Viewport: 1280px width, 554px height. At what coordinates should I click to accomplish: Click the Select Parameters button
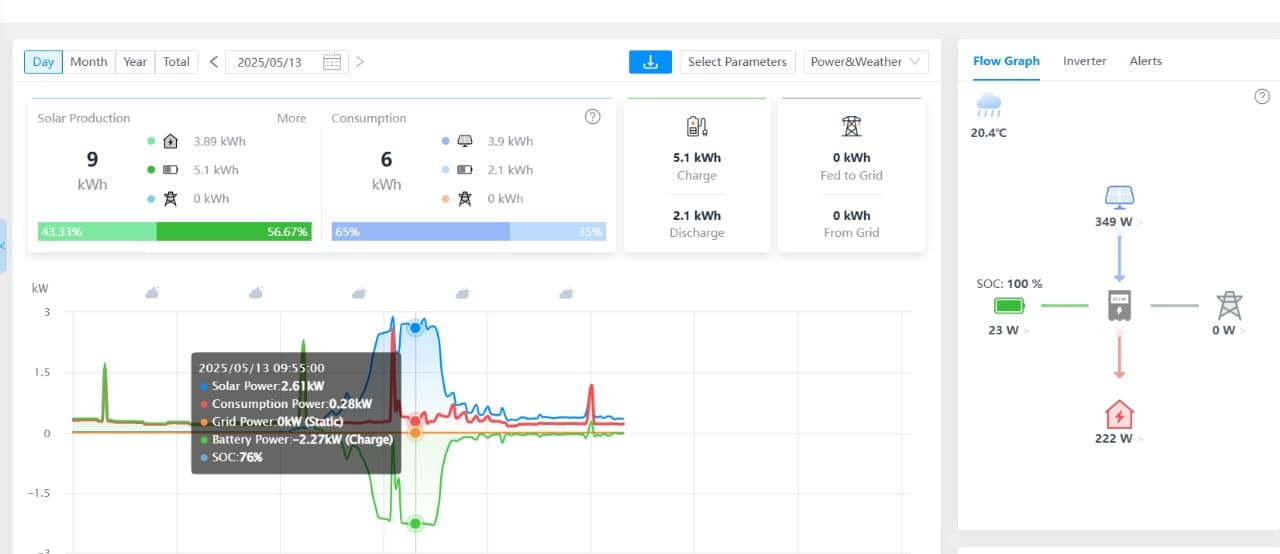pyautogui.click(x=737, y=62)
